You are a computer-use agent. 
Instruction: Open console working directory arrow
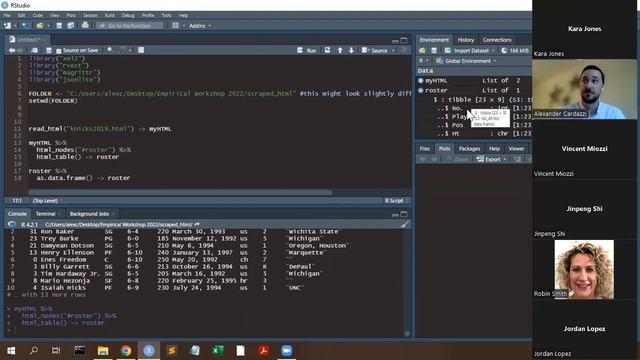pos(197,224)
